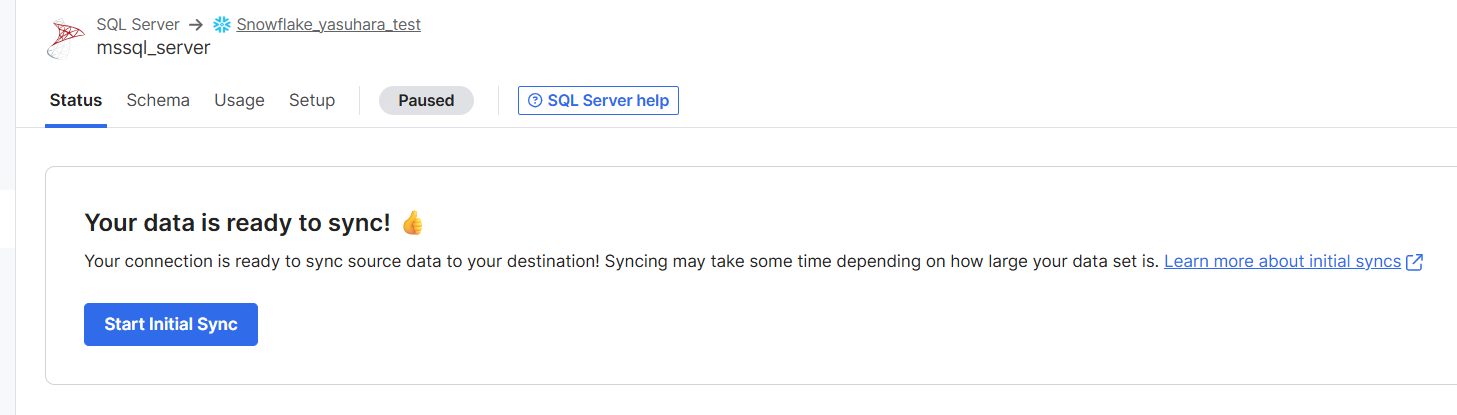This screenshot has width=1457, height=415.
Task: Click the Your data is ready to sync heading
Action: pos(237,223)
